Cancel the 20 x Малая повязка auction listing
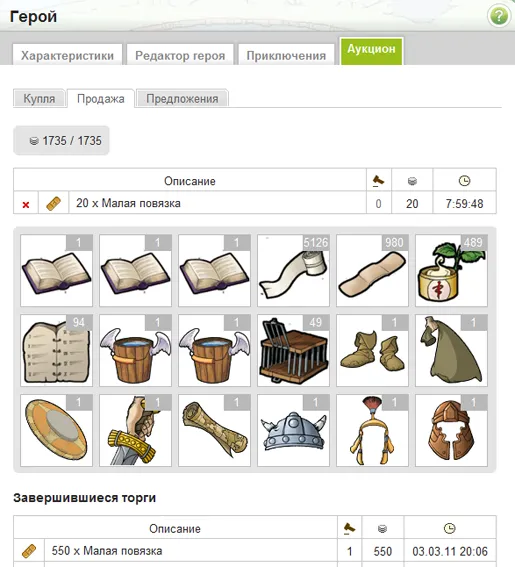The image size is (515, 567). click(x=26, y=205)
